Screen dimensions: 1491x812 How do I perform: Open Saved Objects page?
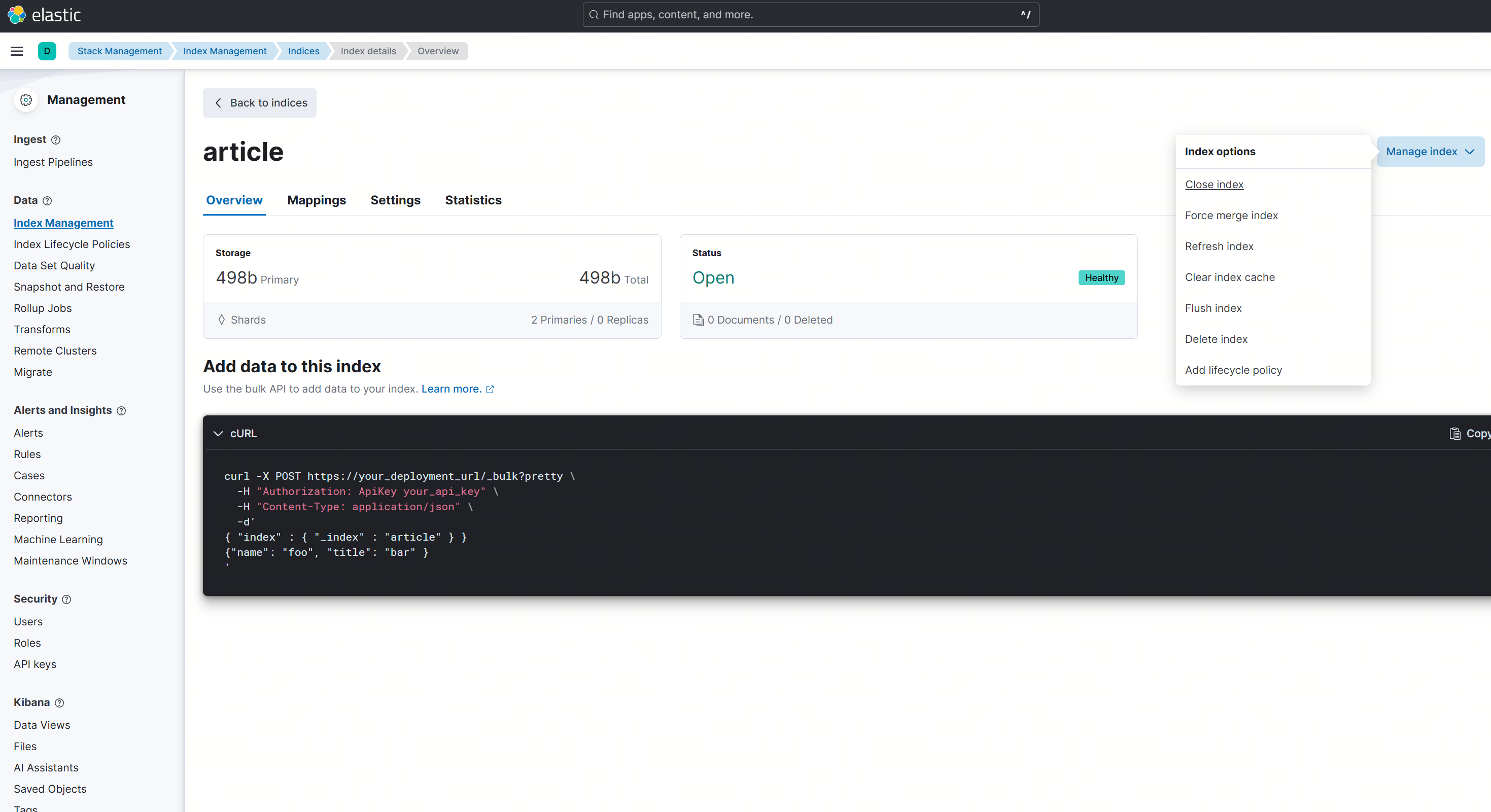(x=50, y=789)
